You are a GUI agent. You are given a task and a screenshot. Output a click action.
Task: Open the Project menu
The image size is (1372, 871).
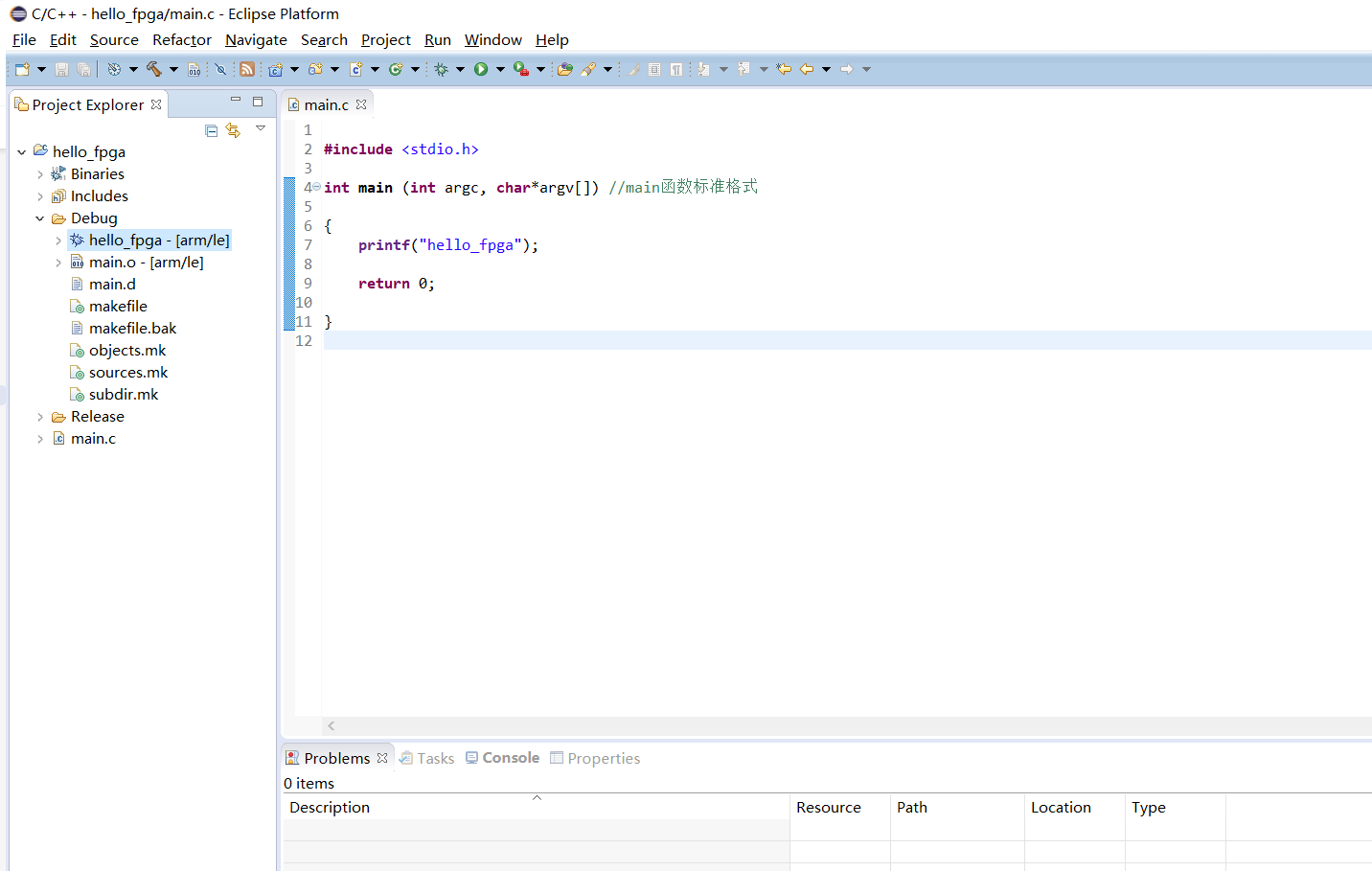click(x=385, y=39)
